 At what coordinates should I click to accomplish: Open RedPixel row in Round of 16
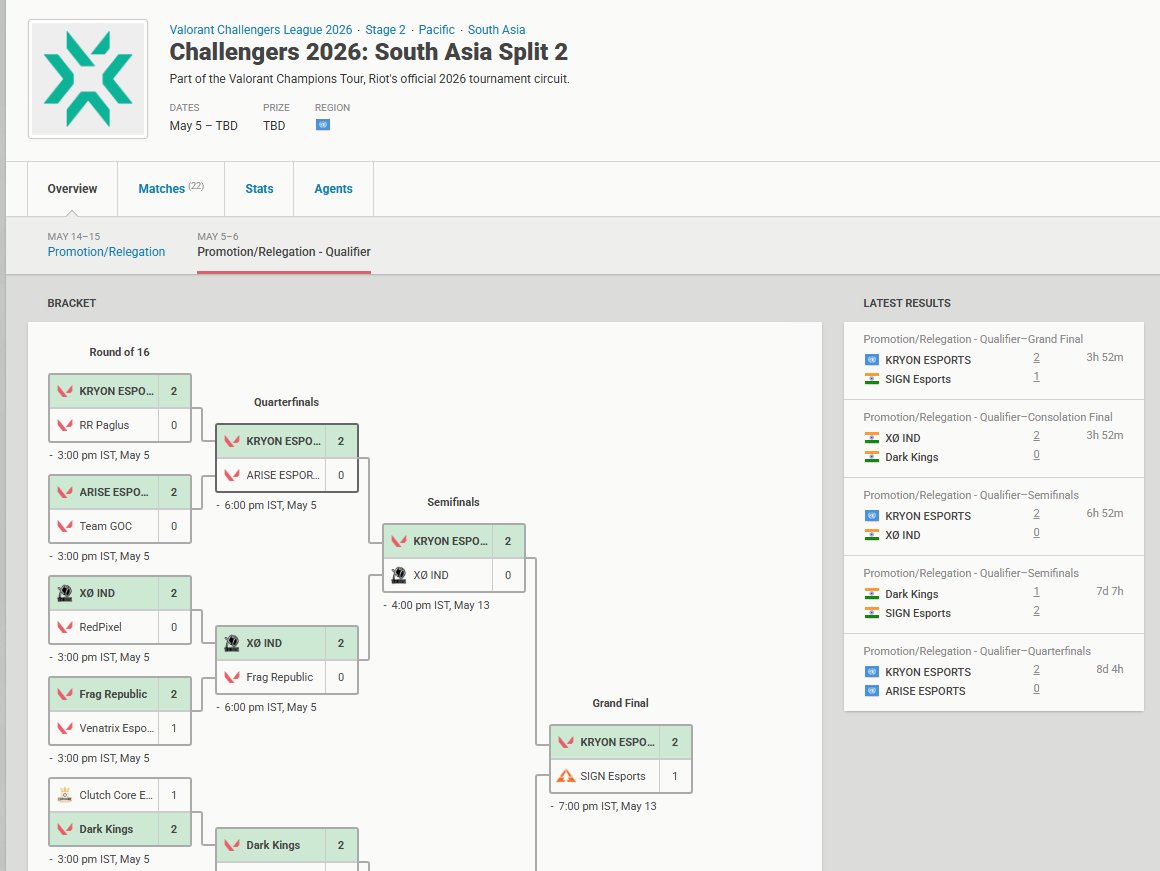tap(120, 627)
